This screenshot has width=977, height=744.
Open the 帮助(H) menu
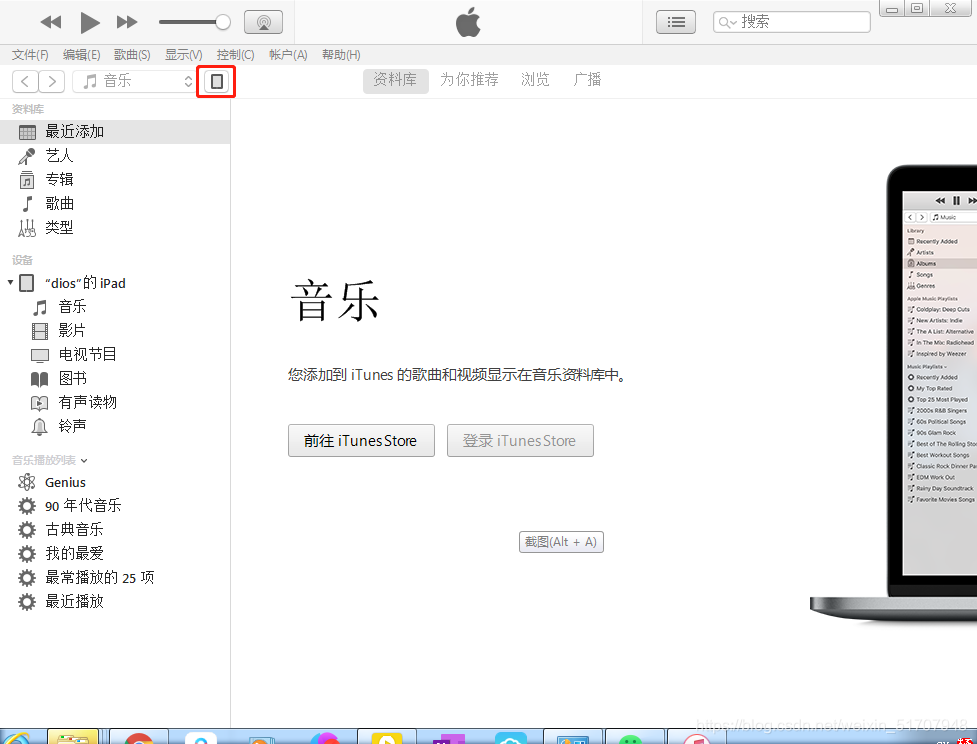tap(341, 55)
